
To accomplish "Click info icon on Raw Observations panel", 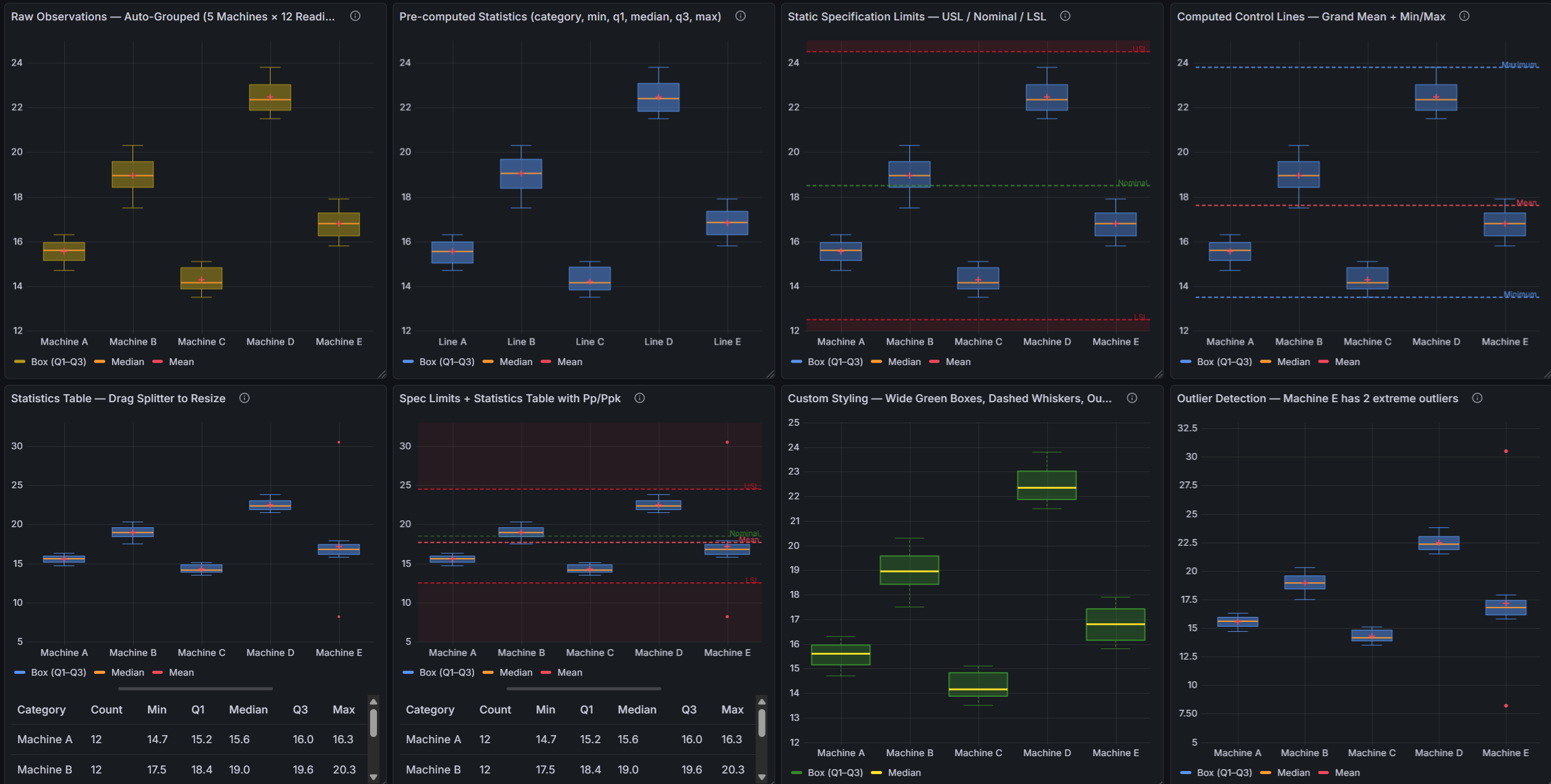I will 355,16.
